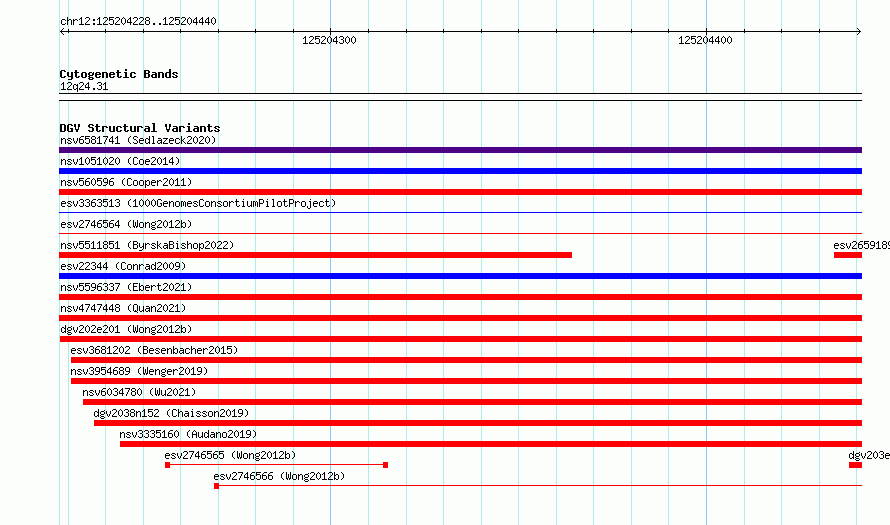Click the red nsv560596 variant bar

click(x=460, y=192)
